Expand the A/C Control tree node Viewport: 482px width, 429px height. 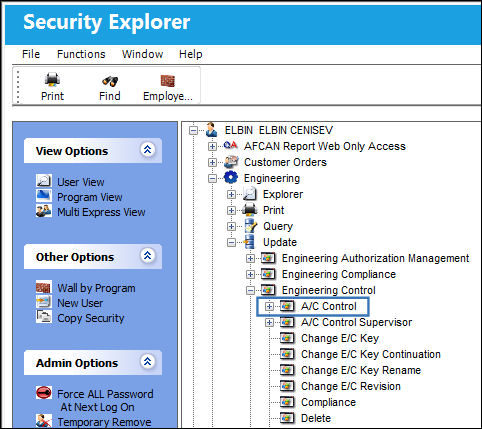click(x=269, y=306)
